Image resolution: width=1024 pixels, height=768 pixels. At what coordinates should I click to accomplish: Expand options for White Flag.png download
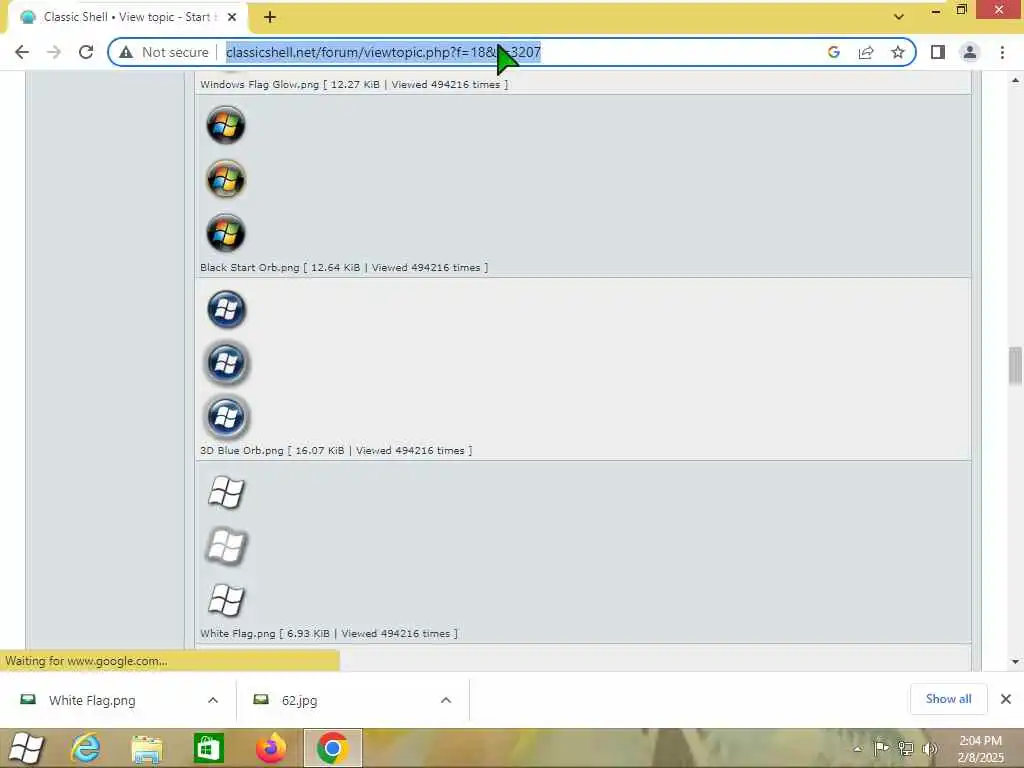tap(213, 700)
